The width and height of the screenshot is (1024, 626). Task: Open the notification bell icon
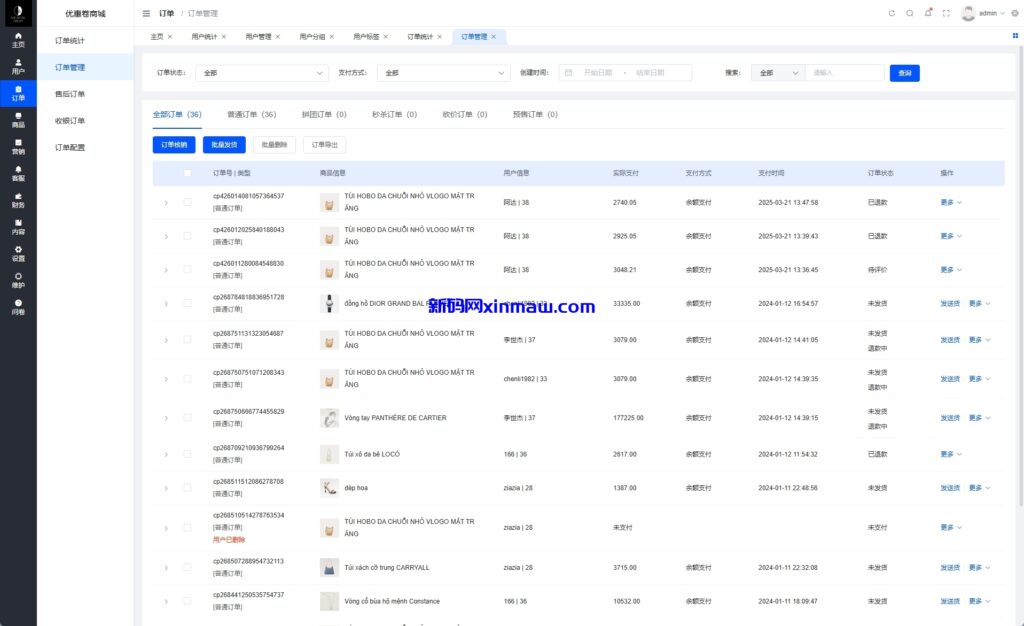[x=928, y=13]
